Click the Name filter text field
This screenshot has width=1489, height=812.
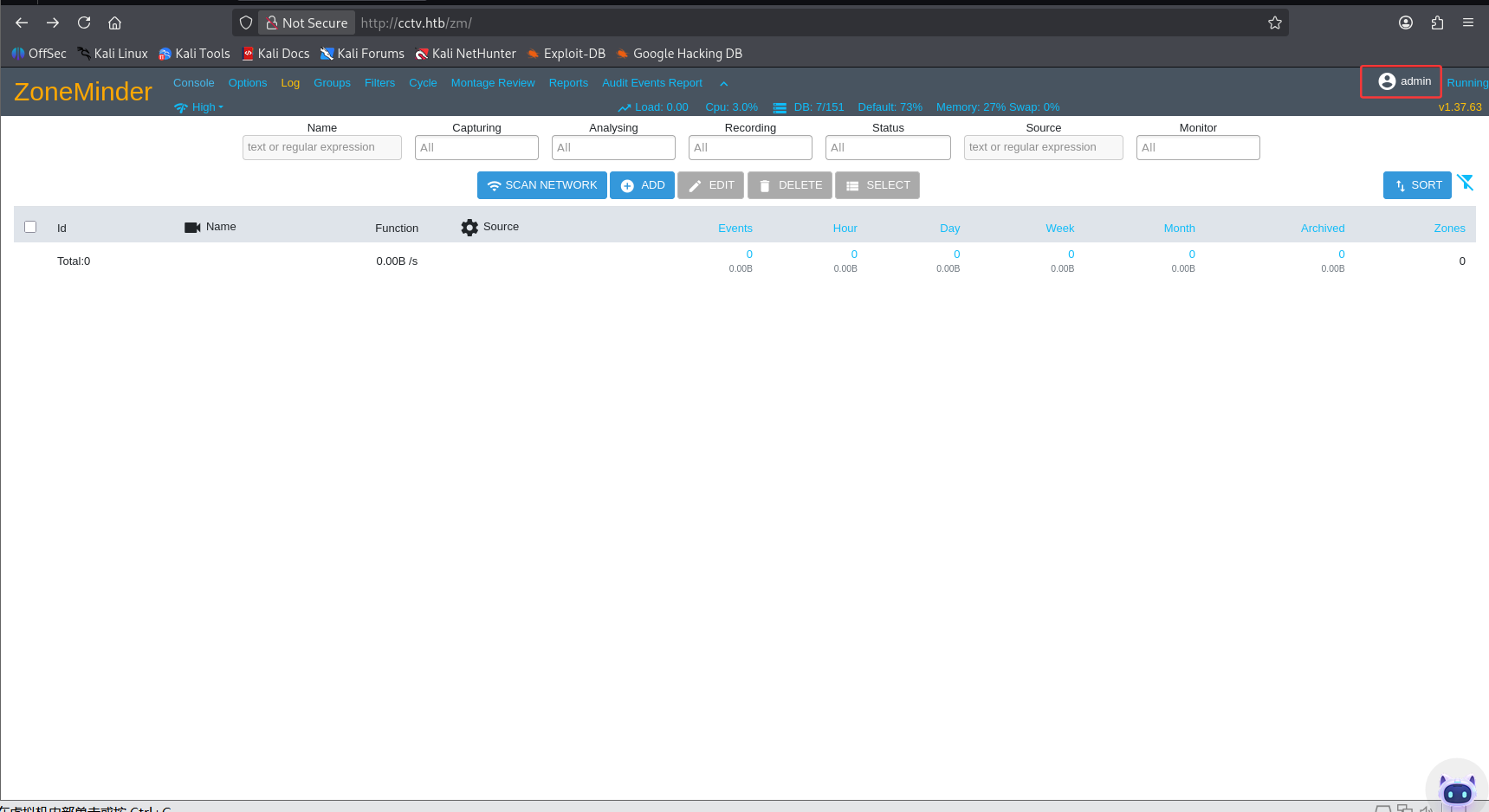(x=322, y=148)
